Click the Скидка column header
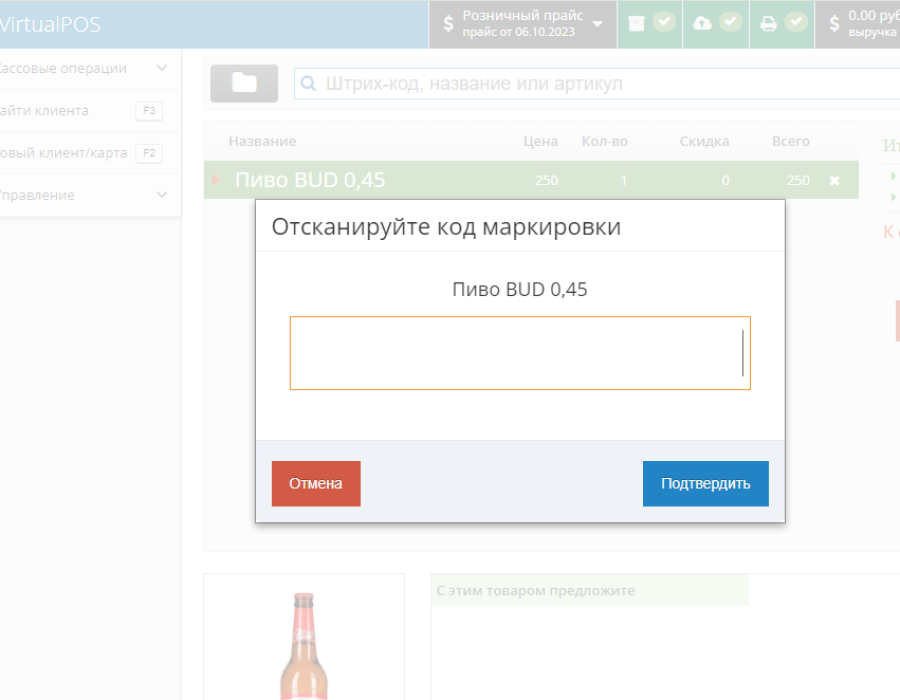This screenshot has height=700, width=900. pyautogui.click(x=704, y=141)
